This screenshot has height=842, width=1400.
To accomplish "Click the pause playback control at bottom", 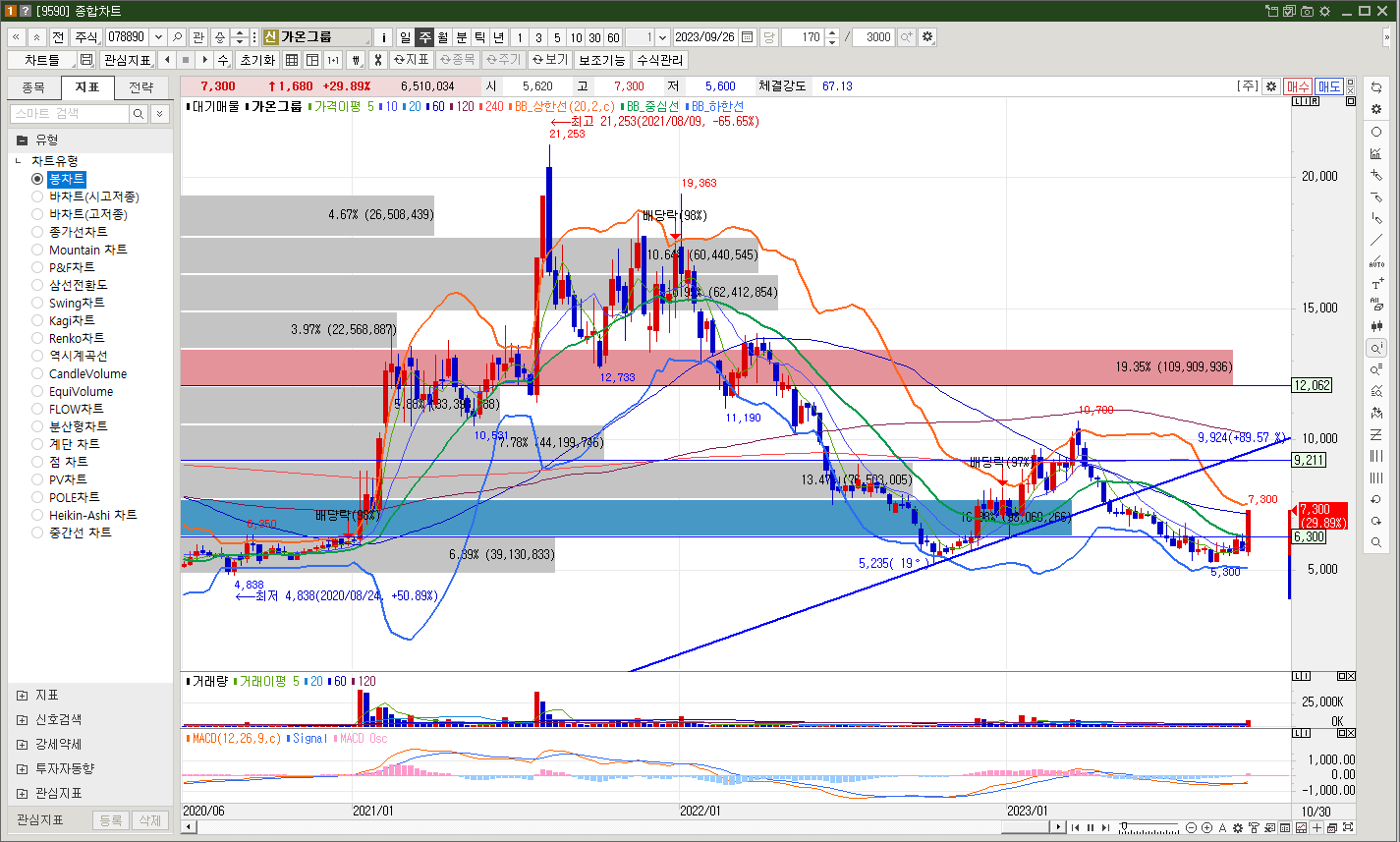I will [x=1091, y=828].
